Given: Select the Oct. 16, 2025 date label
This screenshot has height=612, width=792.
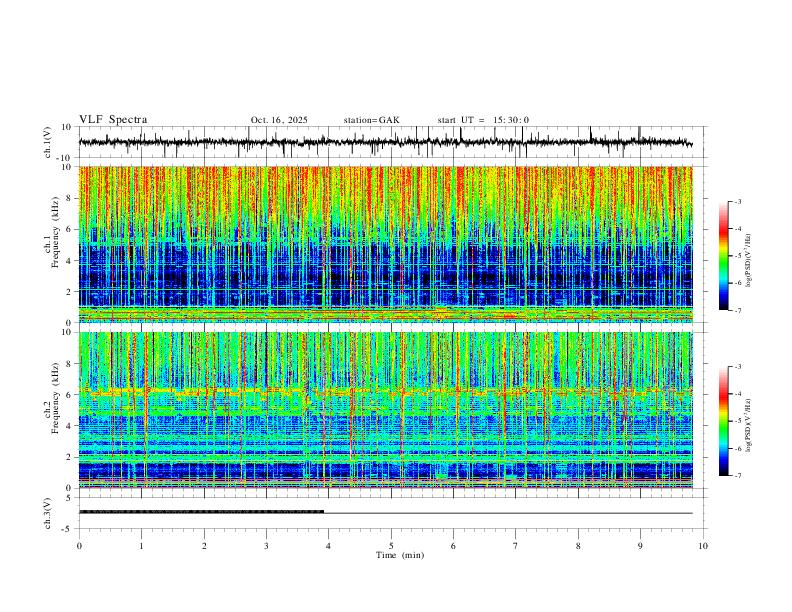Looking at the screenshot, I should [x=279, y=120].
